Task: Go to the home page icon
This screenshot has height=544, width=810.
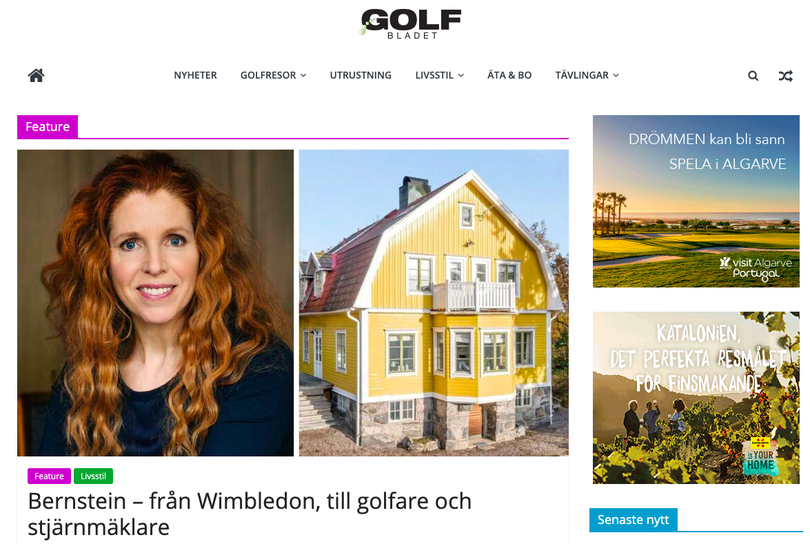Action: click(36, 75)
